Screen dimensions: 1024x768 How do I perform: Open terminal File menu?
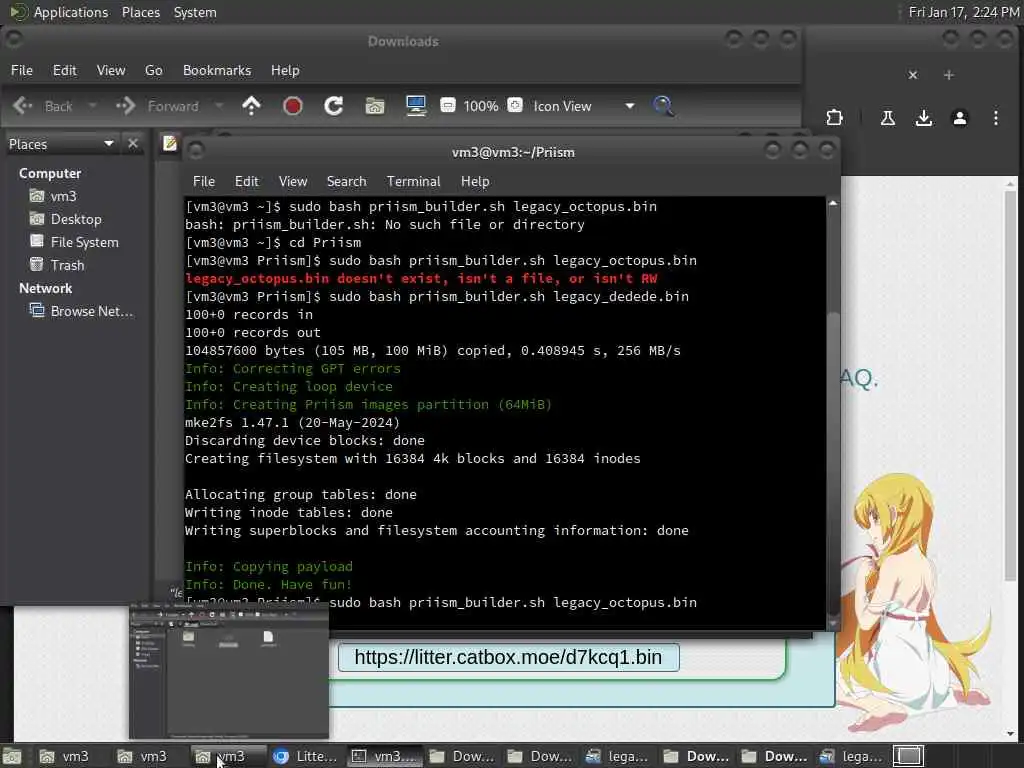click(204, 182)
